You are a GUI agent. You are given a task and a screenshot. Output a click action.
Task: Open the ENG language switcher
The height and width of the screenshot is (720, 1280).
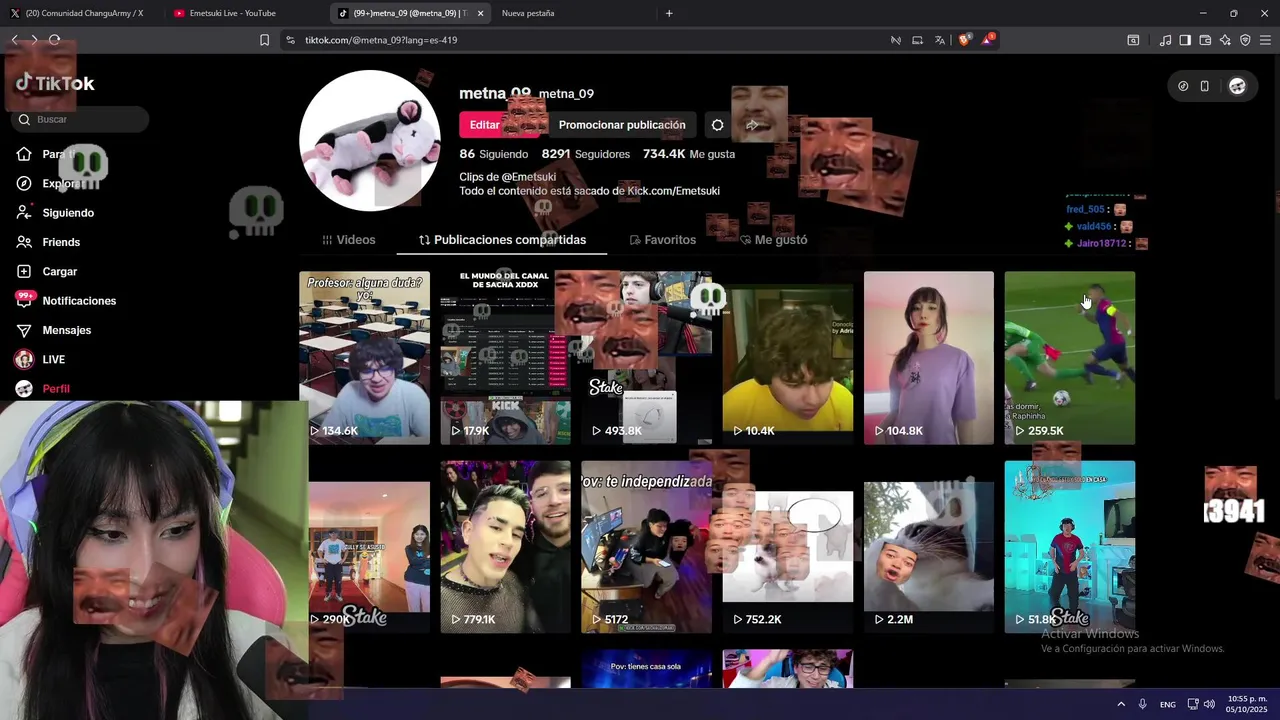click(x=1168, y=704)
